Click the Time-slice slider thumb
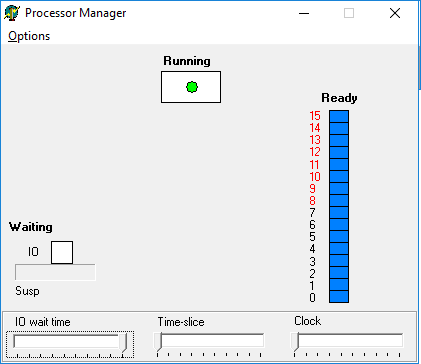Viewport: 421px width, 364px height. pyautogui.click(x=159, y=342)
